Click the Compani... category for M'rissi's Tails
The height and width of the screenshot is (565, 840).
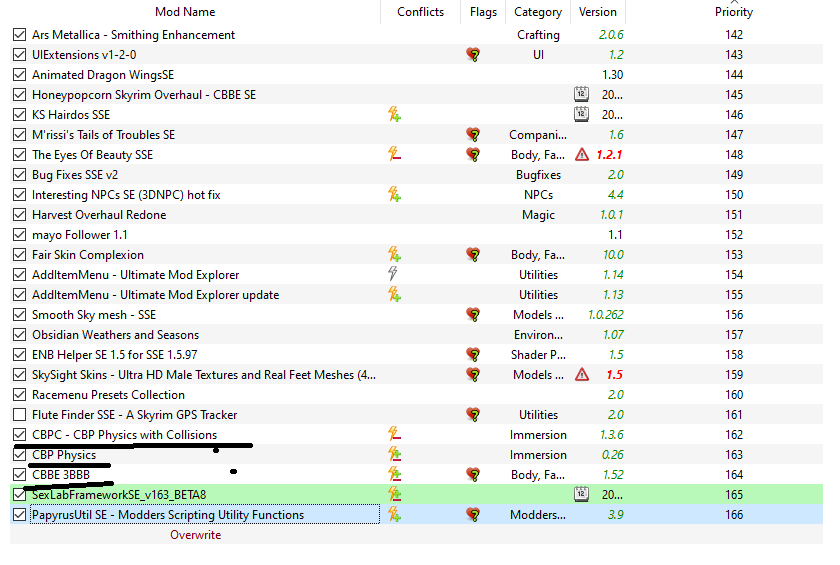click(x=538, y=134)
